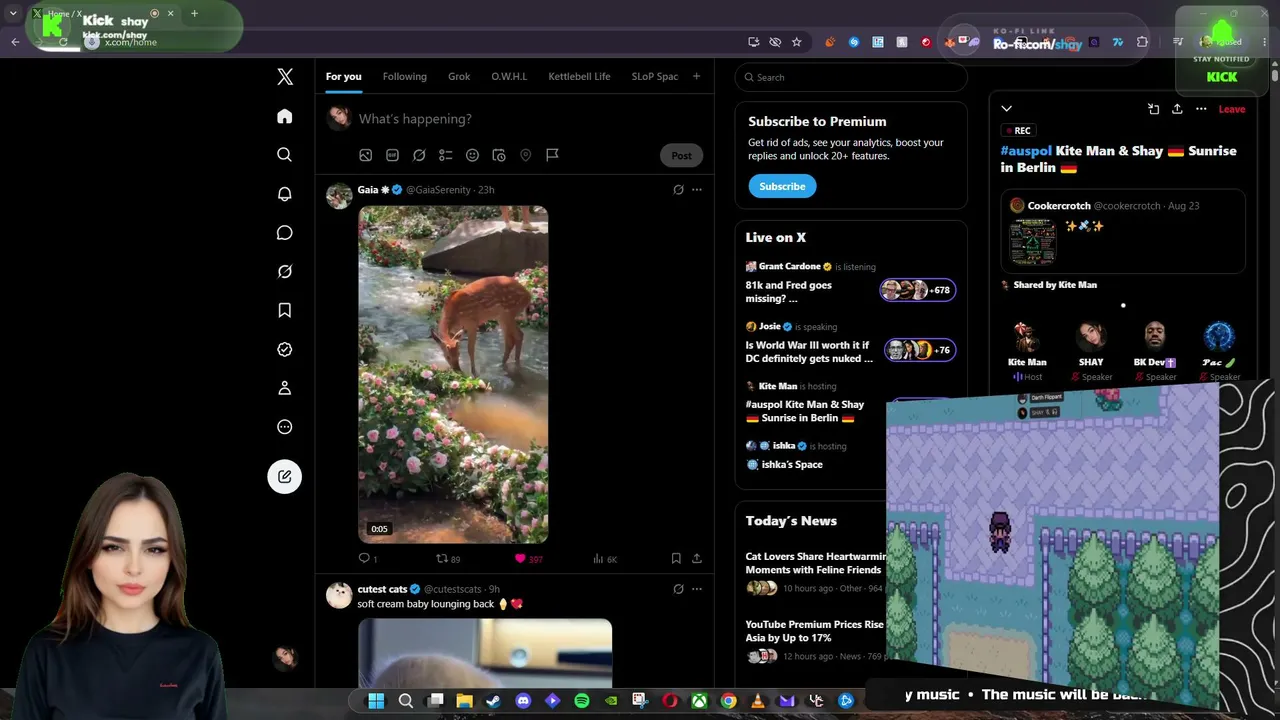Open Chrome extensions puzzle icon

point(1142,42)
